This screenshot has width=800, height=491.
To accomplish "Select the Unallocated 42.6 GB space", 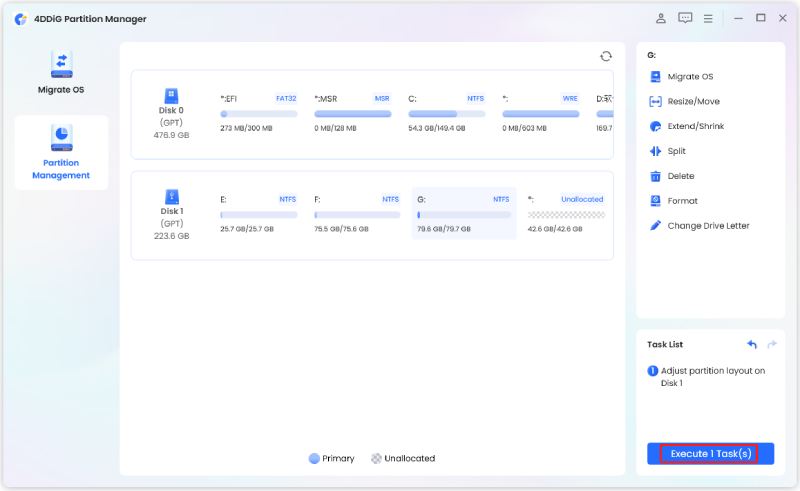I will coord(566,213).
